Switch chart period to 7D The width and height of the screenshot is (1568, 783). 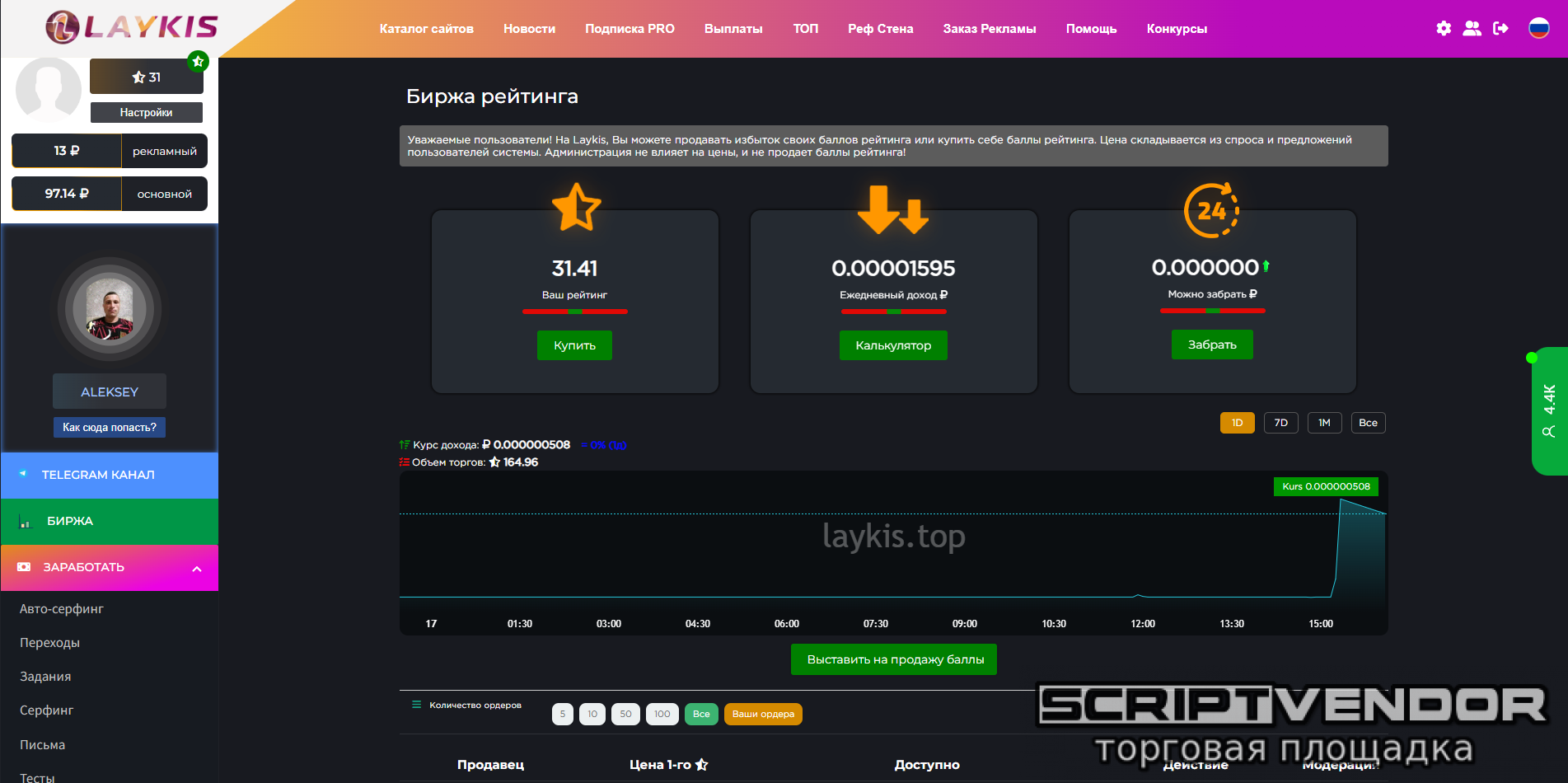pyautogui.click(x=1280, y=423)
